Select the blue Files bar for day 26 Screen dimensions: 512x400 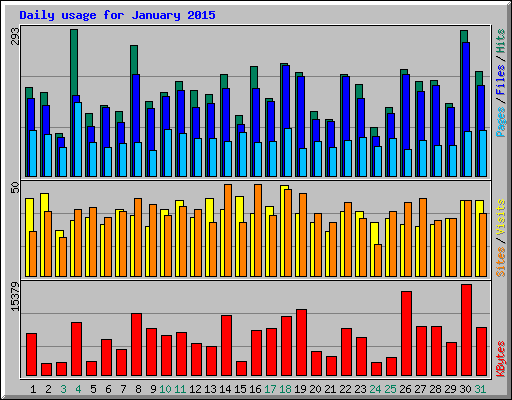pos(406,112)
